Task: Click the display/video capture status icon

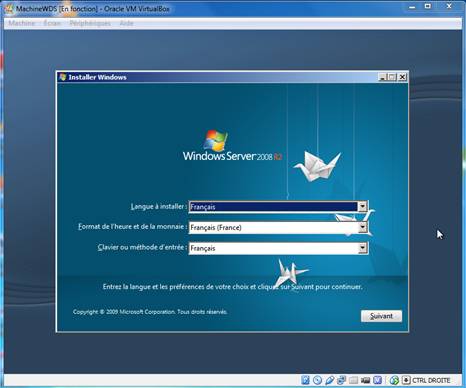Action: pyautogui.click(x=366, y=380)
